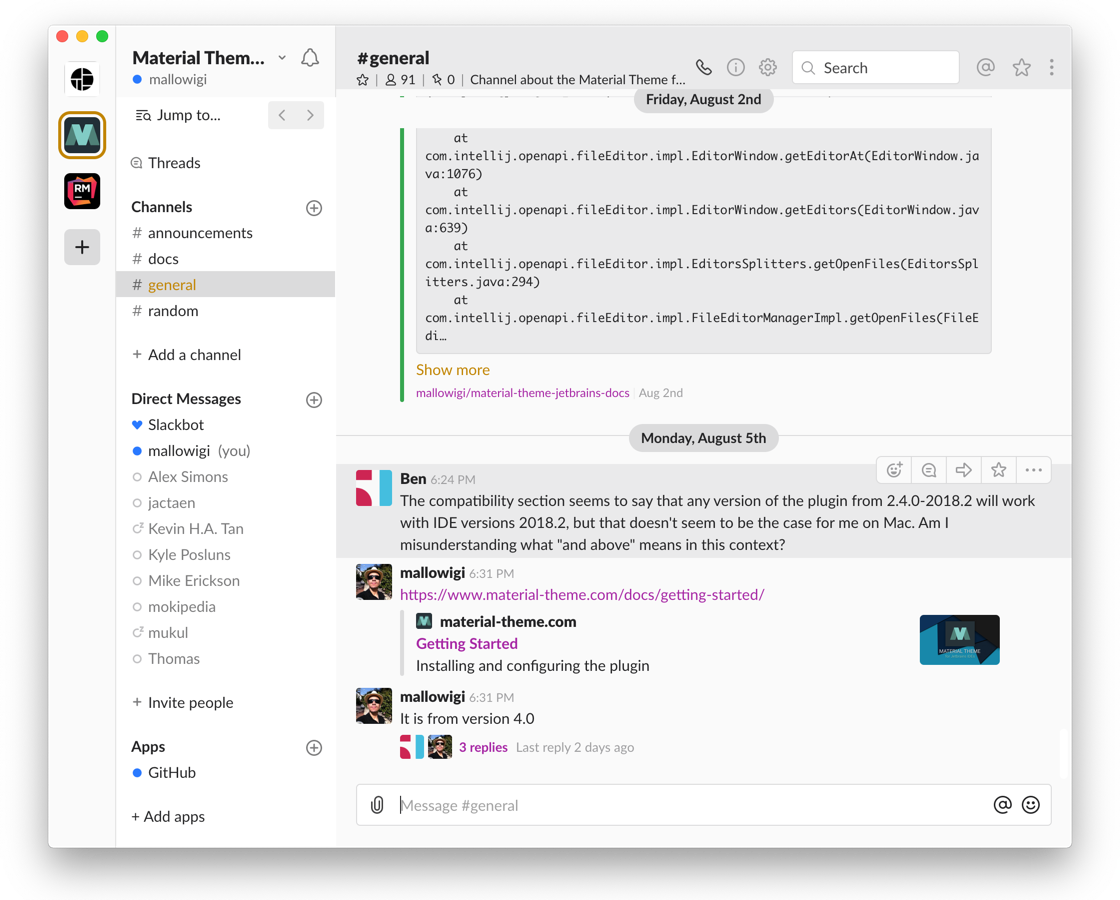Screen dimensions: 1120x900
Task: Expand the Material Theme workspace menu
Action: pyautogui.click(x=282, y=58)
